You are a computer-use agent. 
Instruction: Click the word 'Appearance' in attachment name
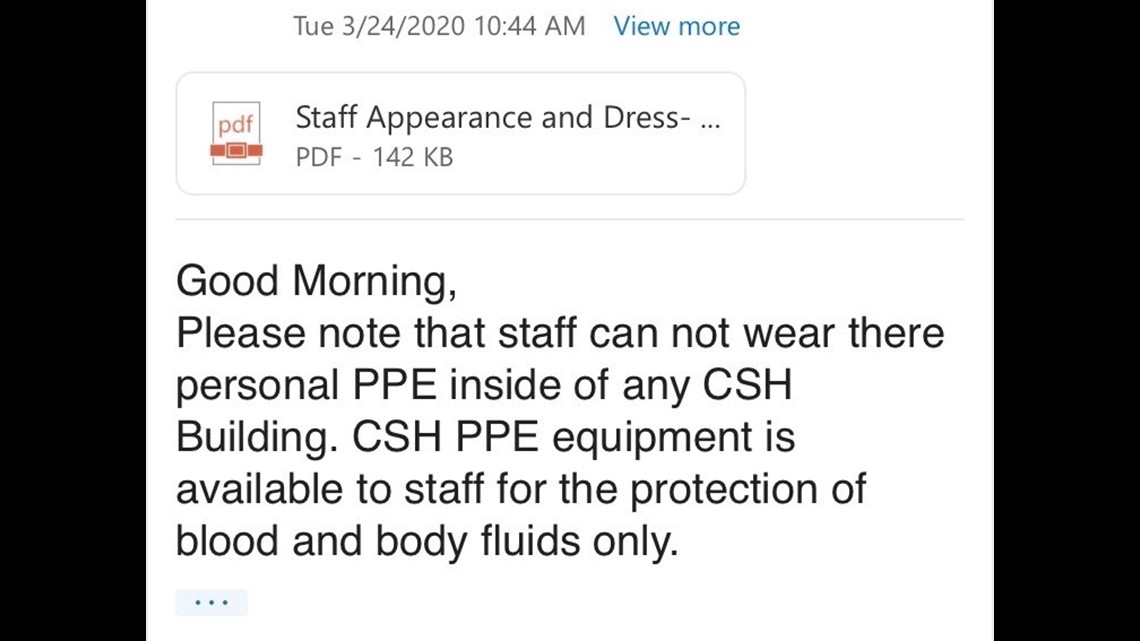pyautogui.click(x=450, y=118)
